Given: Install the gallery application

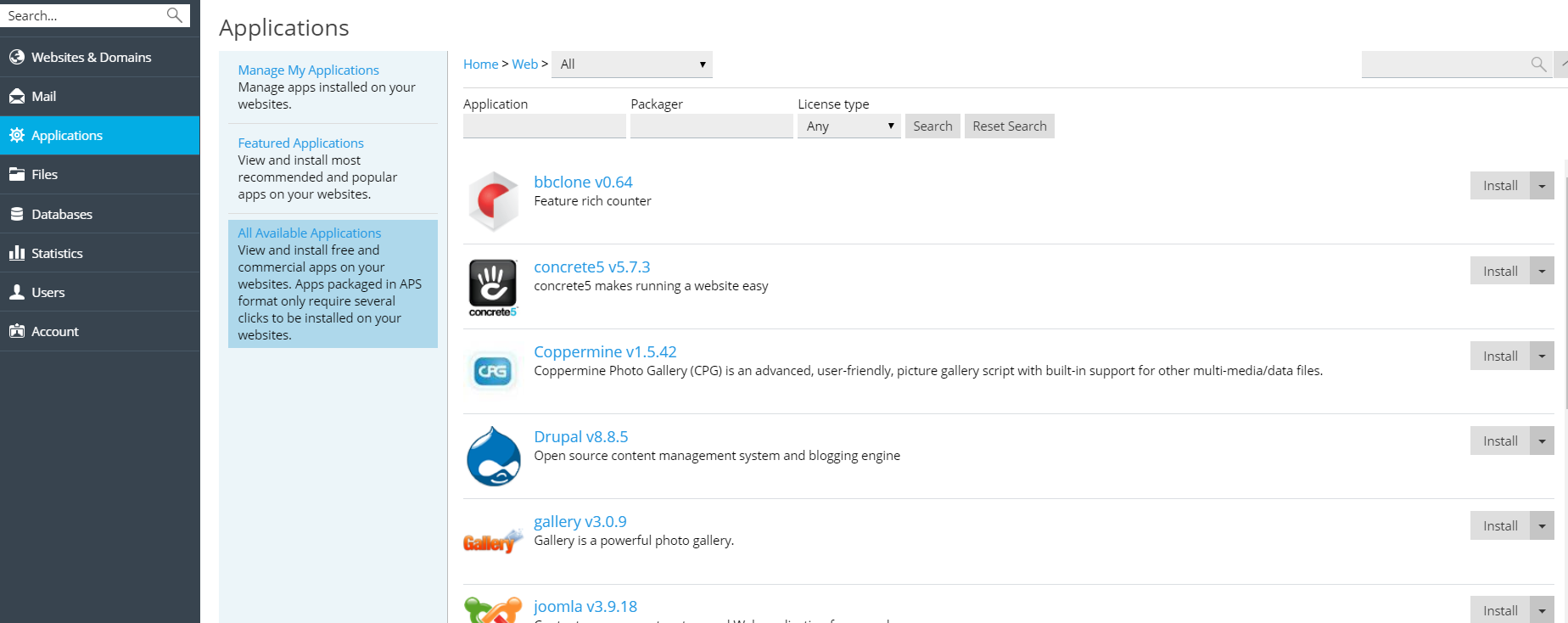Looking at the screenshot, I should point(1500,525).
